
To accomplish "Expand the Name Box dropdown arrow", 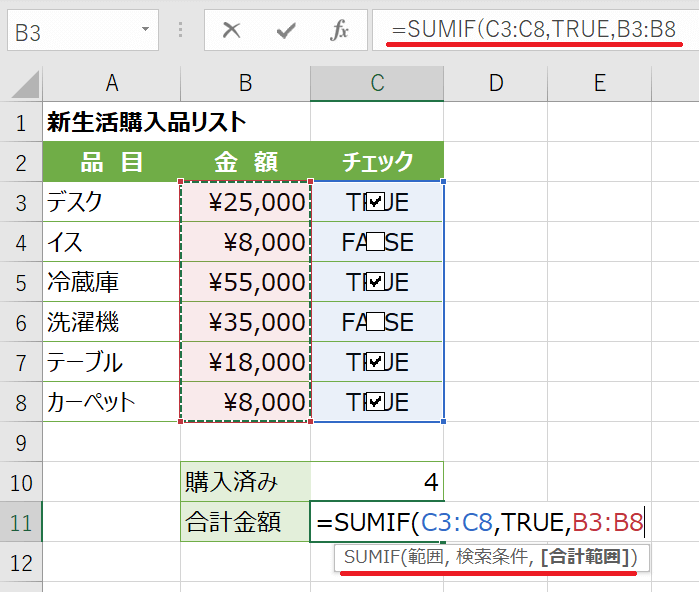I will [146, 31].
